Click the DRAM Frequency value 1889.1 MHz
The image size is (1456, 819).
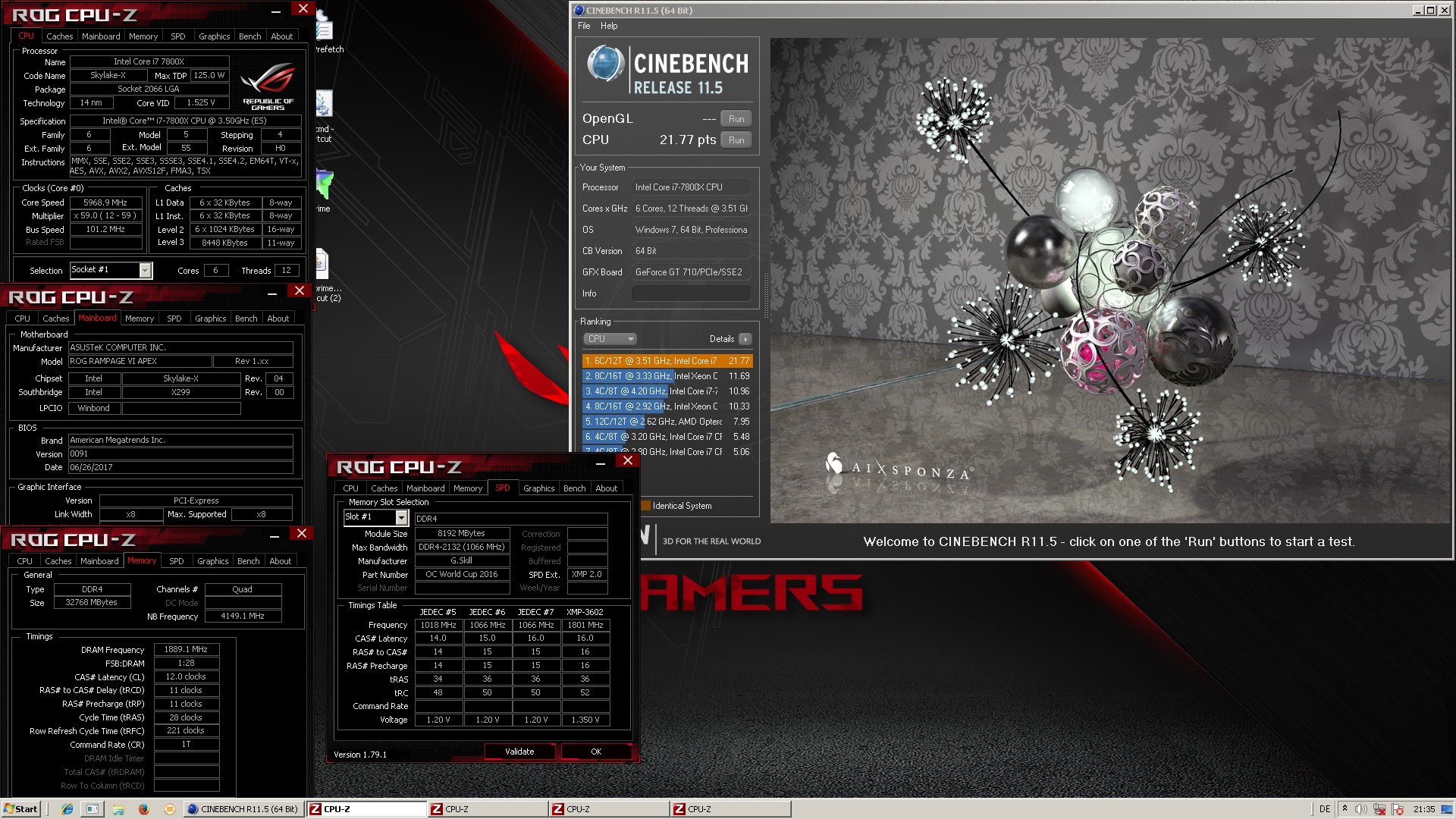187,649
